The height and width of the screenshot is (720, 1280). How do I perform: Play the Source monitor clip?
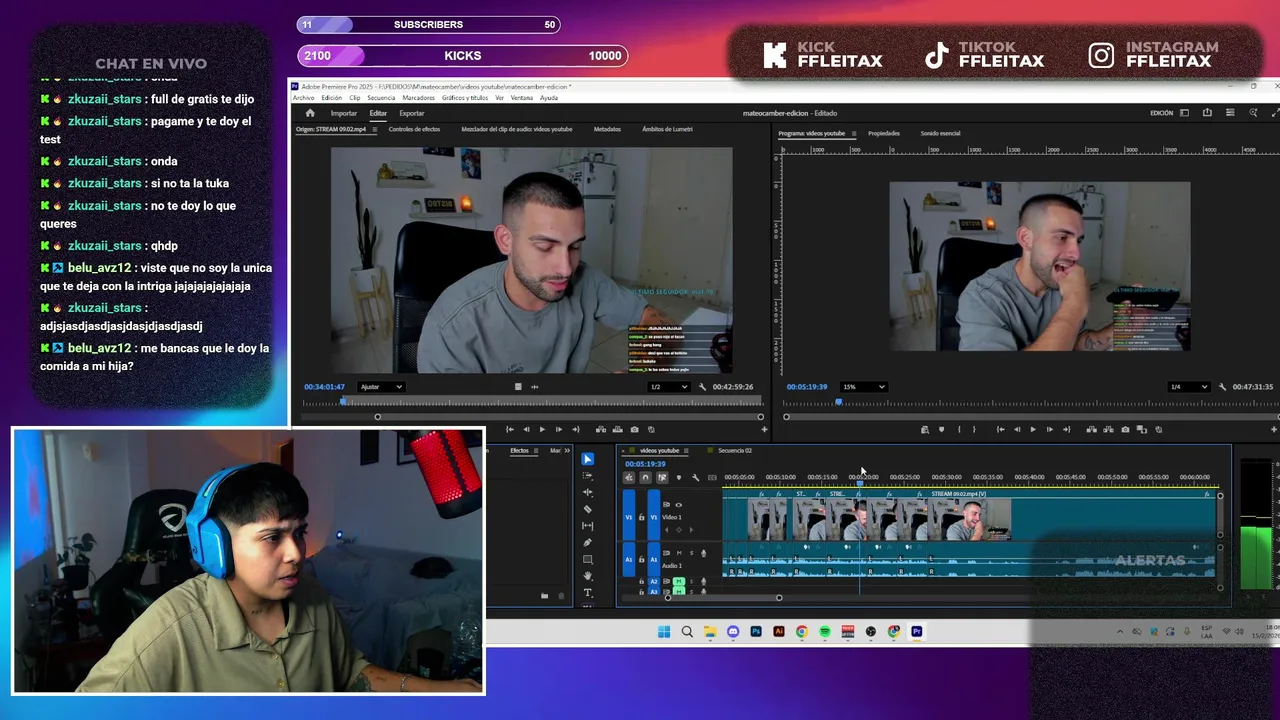point(543,430)
